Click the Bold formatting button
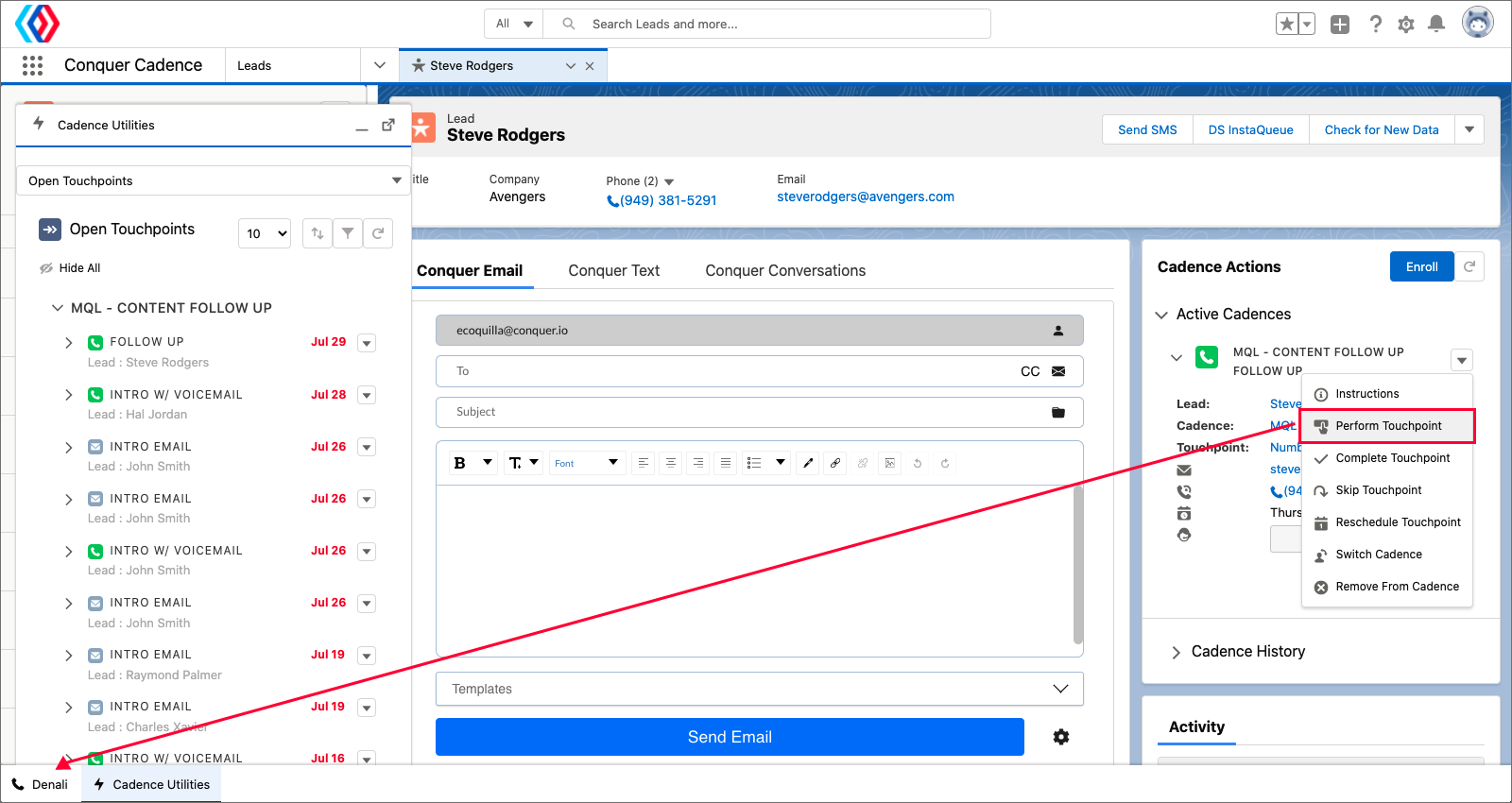 pos(460,463)
